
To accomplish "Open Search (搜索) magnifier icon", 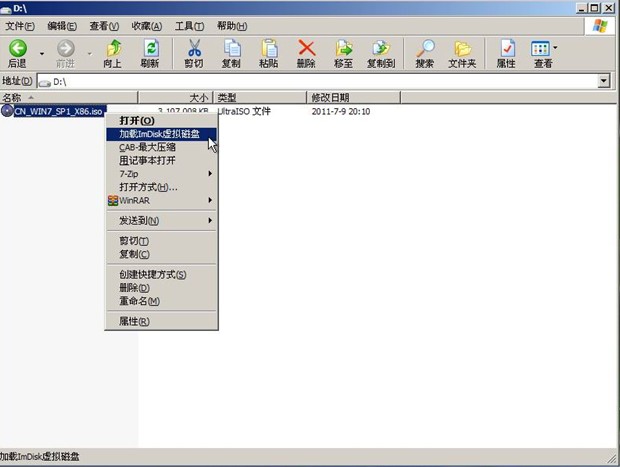I will (x=425, y=48).
